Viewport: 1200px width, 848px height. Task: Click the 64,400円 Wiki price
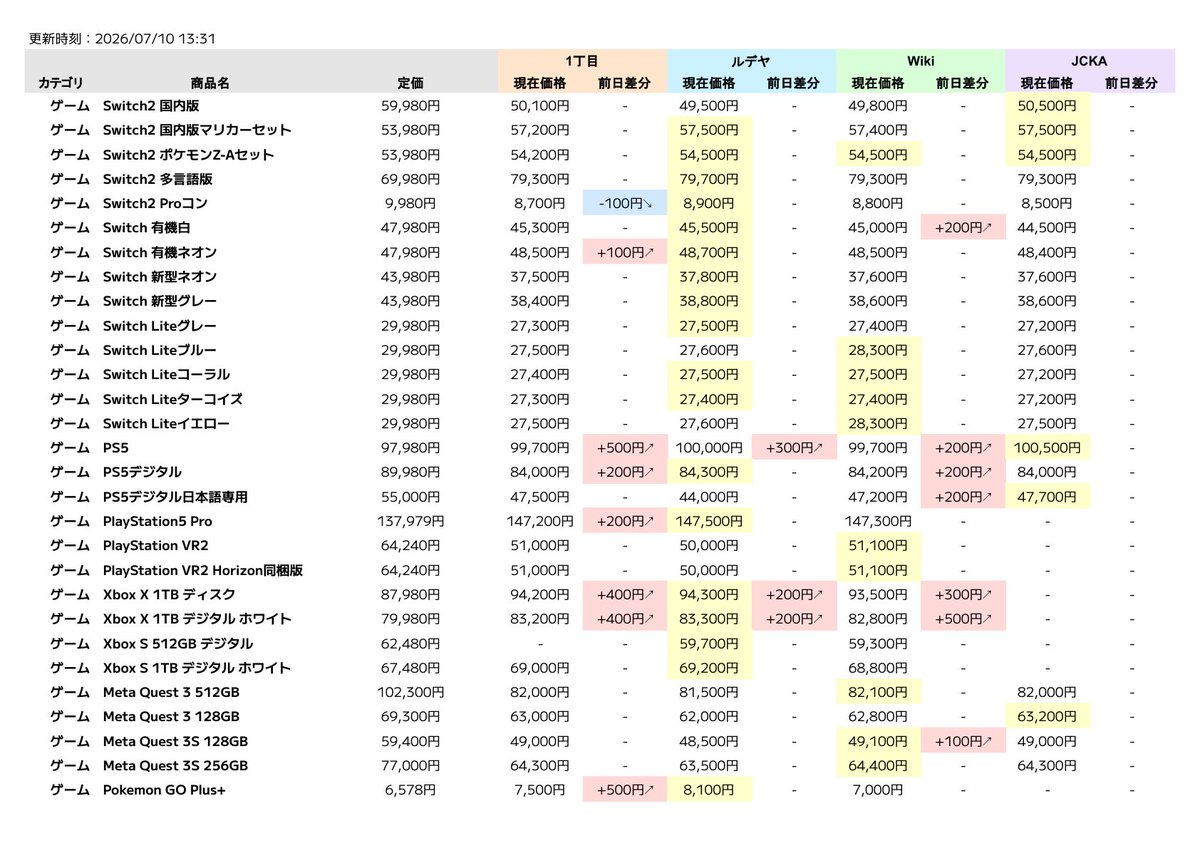pyautogui.click(x=878, y=766)
